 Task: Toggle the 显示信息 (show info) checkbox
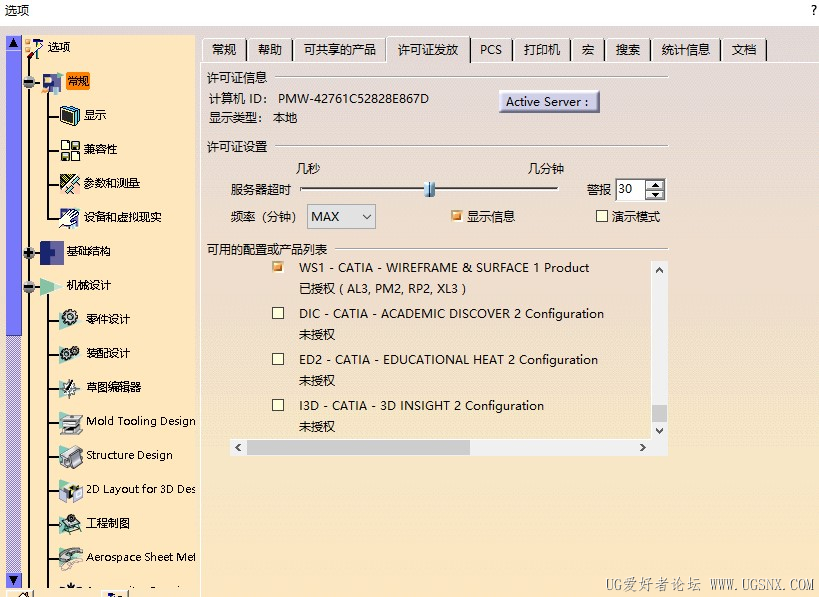coord(457,216)
